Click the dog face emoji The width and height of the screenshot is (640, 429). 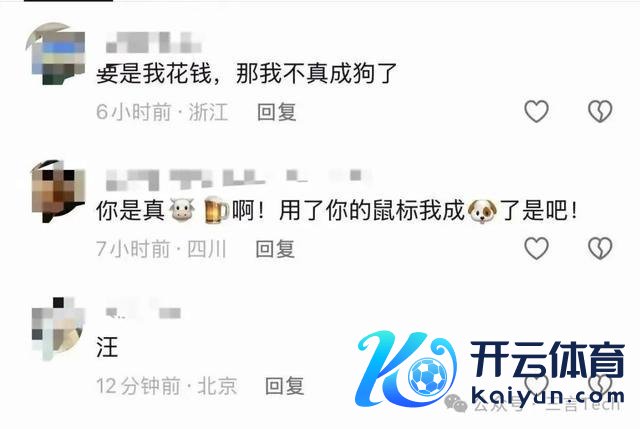click(482, 211)
